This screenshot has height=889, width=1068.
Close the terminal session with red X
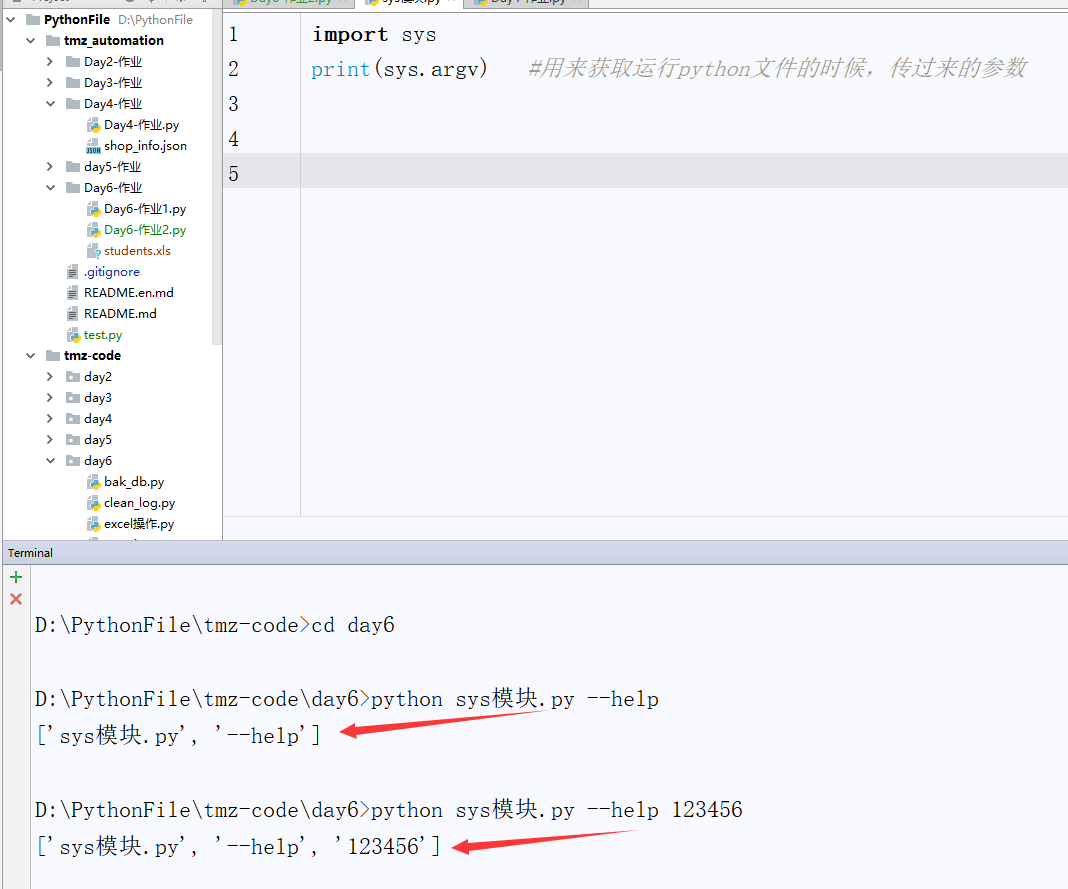click(x=16, y=599)
